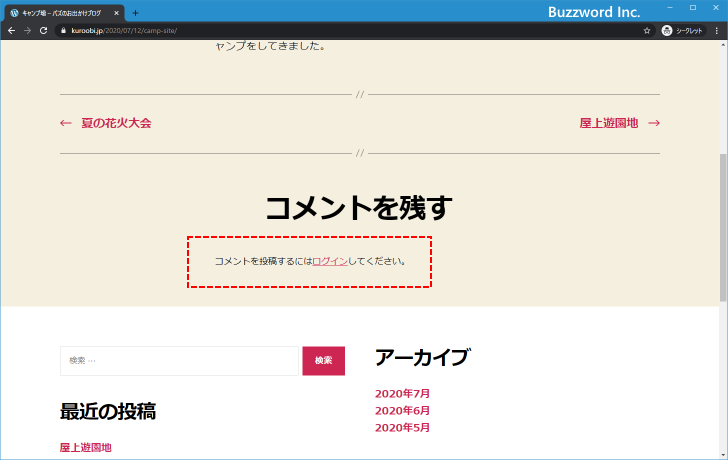Open Chrome's three-dot menu
Image resolution: width=728 pixels, height=460 pixels.
(717, 31)
